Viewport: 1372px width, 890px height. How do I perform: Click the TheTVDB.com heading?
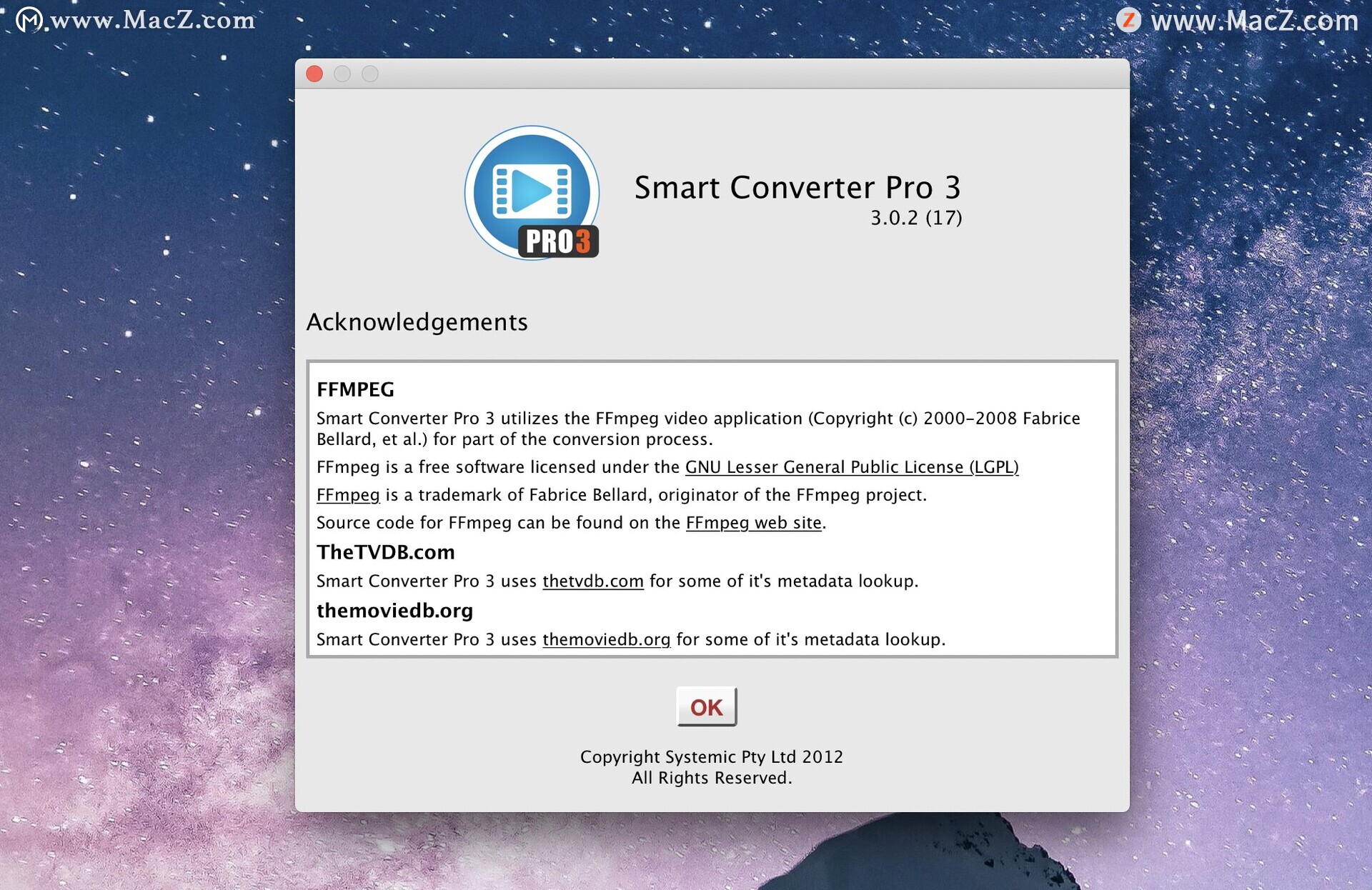(x=386, y=552)
